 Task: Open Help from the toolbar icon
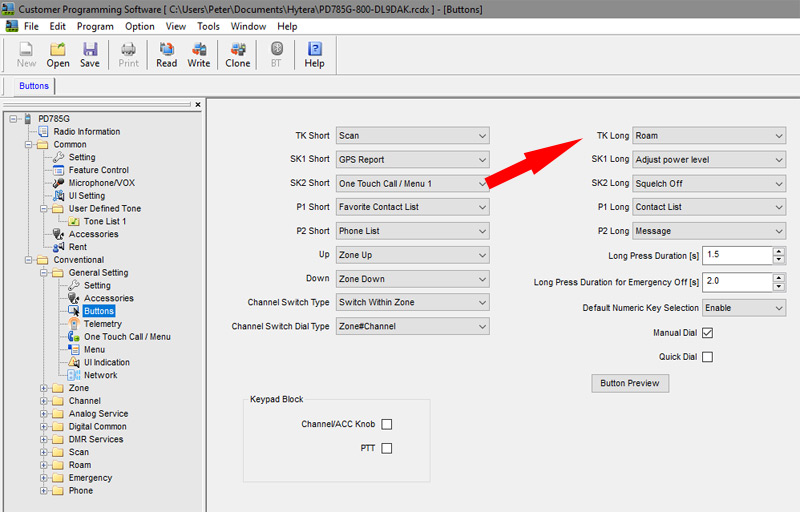(x=314, y=55)
